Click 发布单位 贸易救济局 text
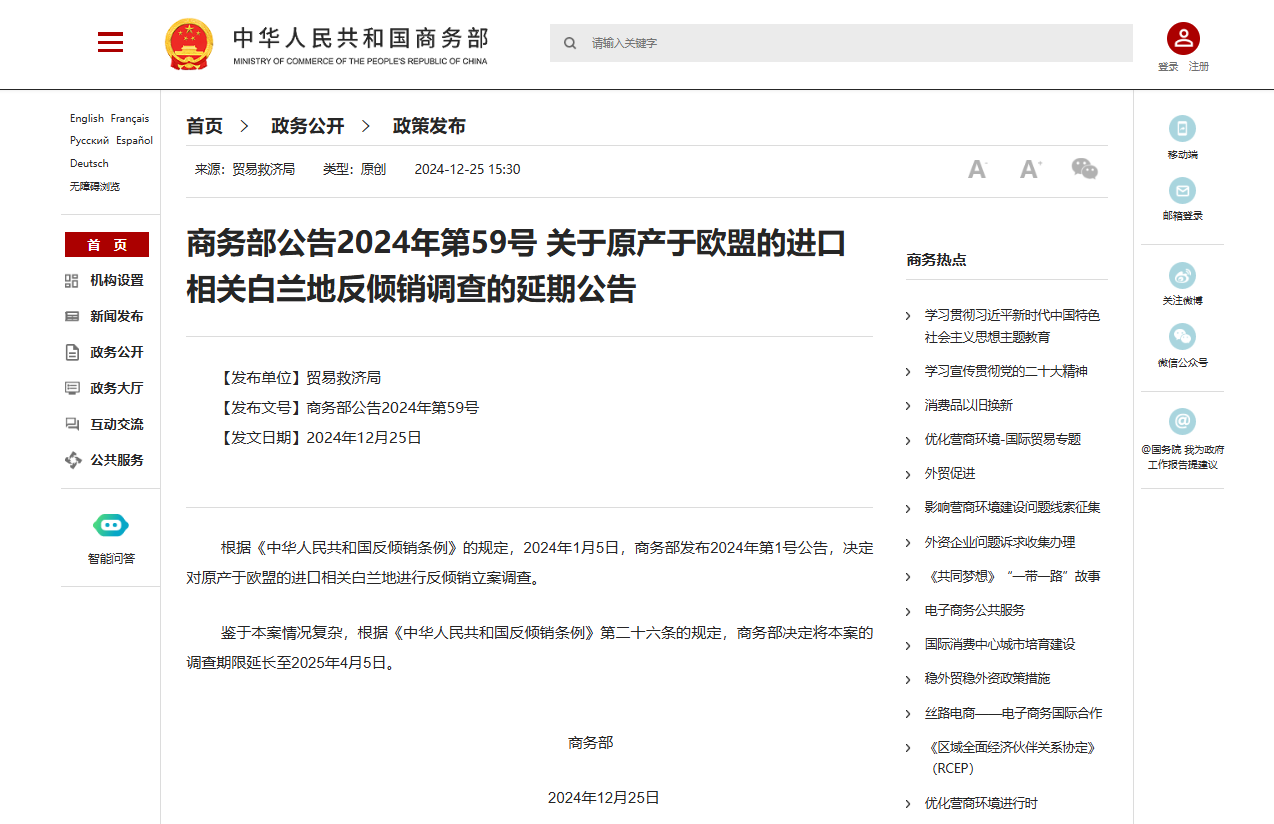 click(x=300, y=378)
